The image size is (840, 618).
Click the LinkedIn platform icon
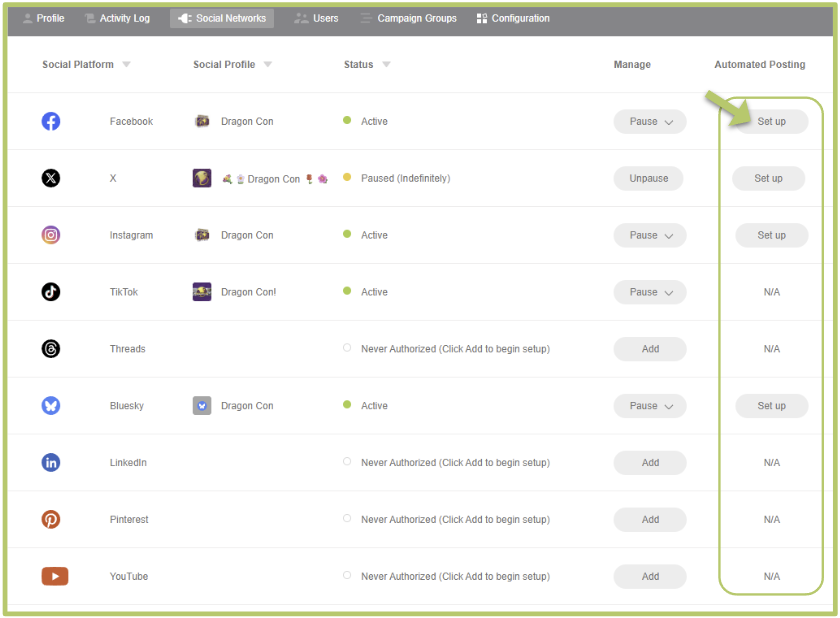click(x=51, y=462)
